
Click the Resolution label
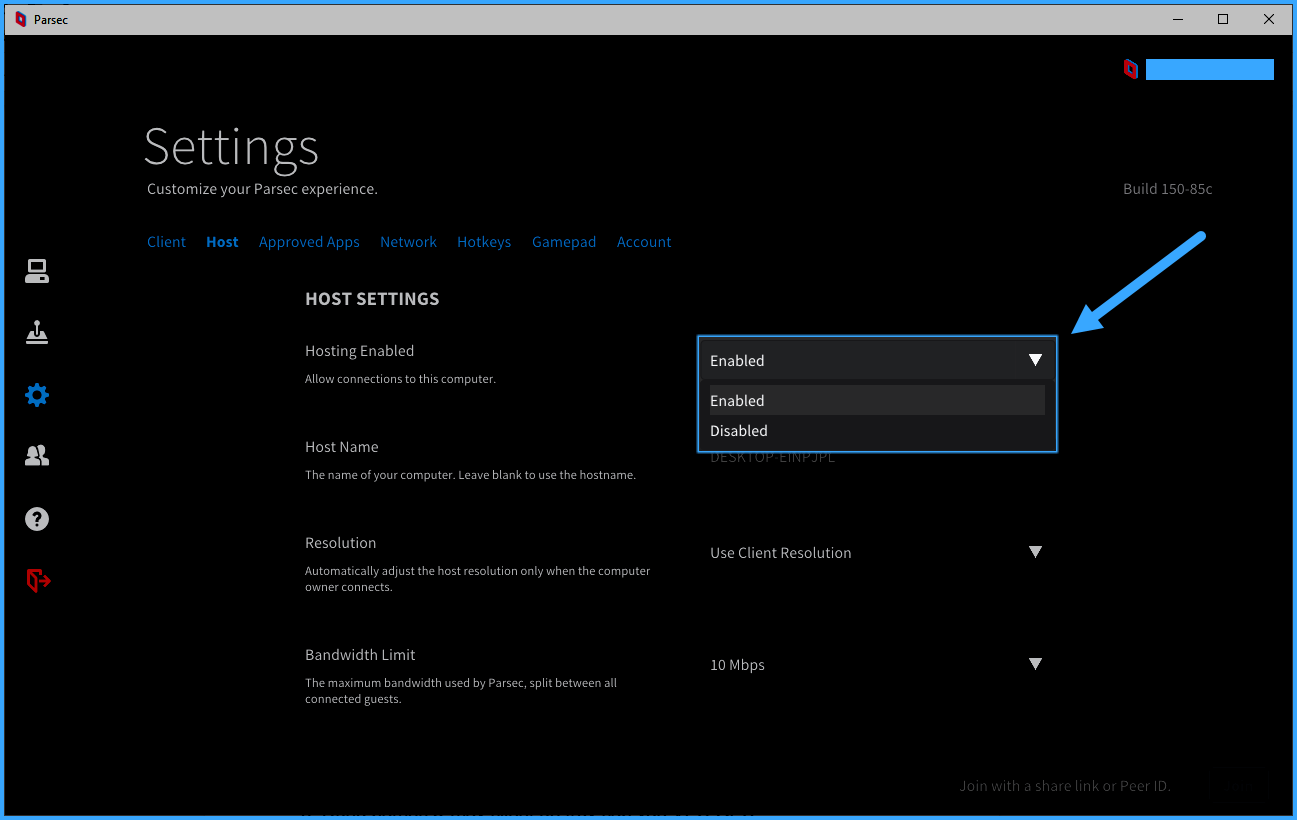pyautogui.click(x=341, y=543)
